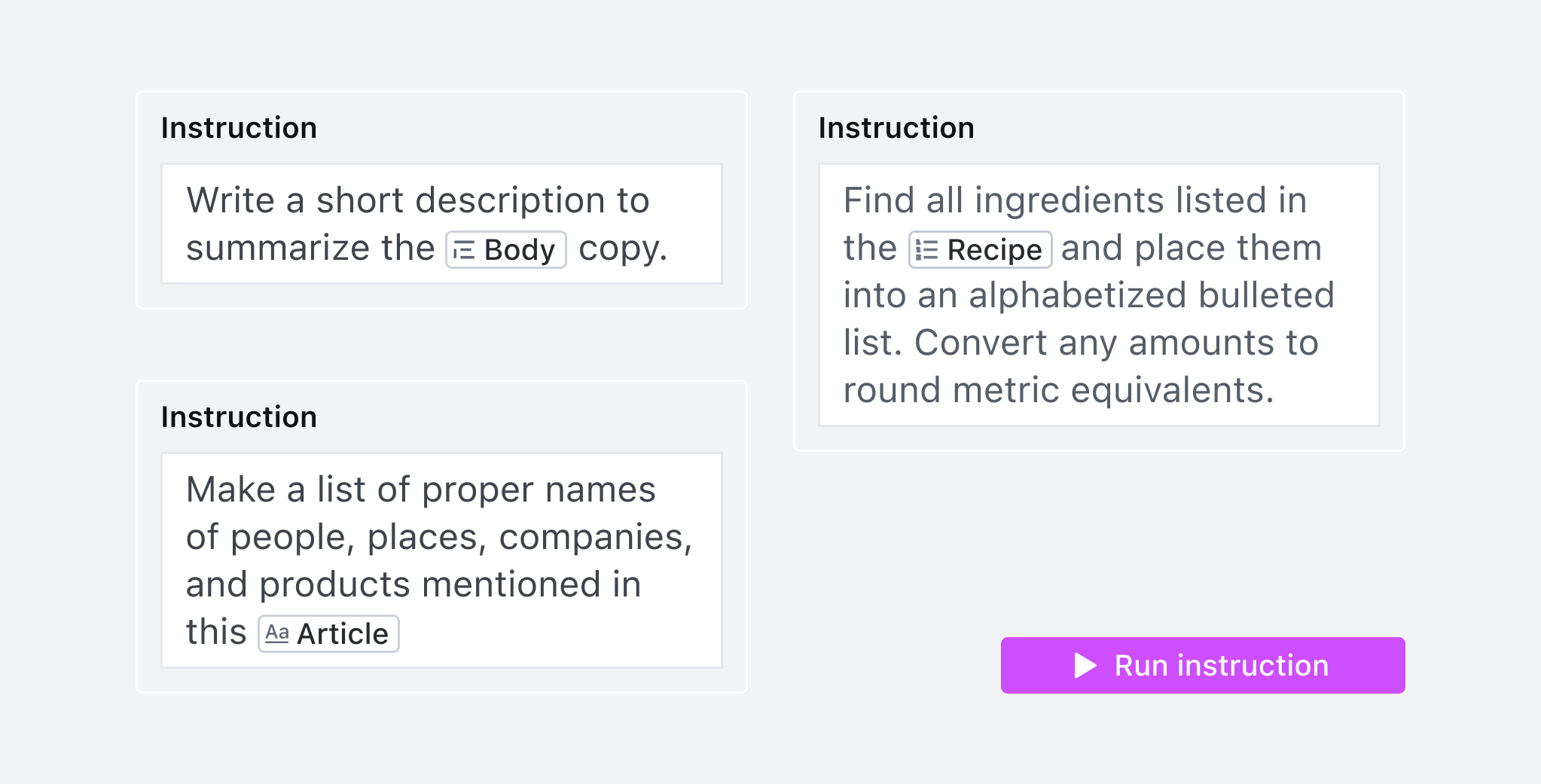Click the list glyph inside the Body chip
This screenshot has height=784, width=1541.
[464, 249]
